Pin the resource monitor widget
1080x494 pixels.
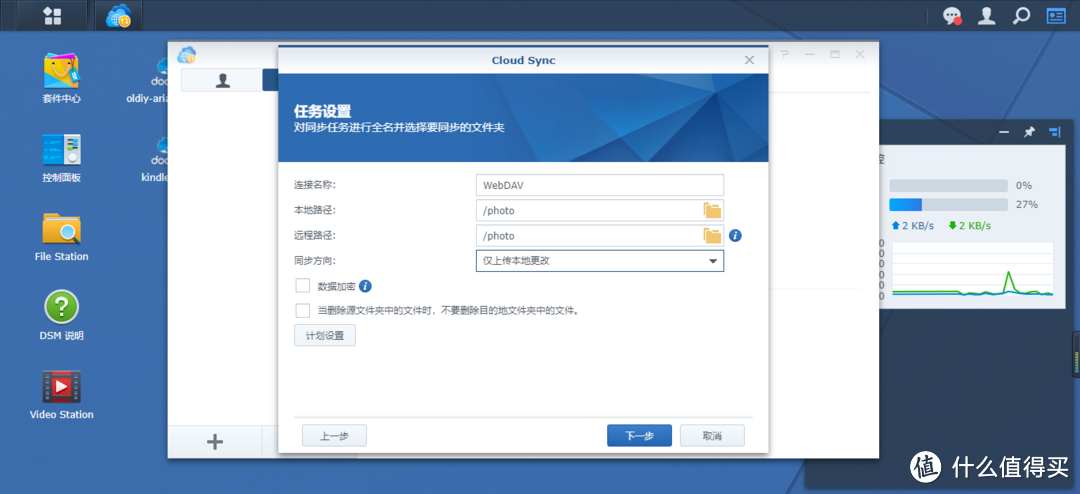click(1029, 132)
